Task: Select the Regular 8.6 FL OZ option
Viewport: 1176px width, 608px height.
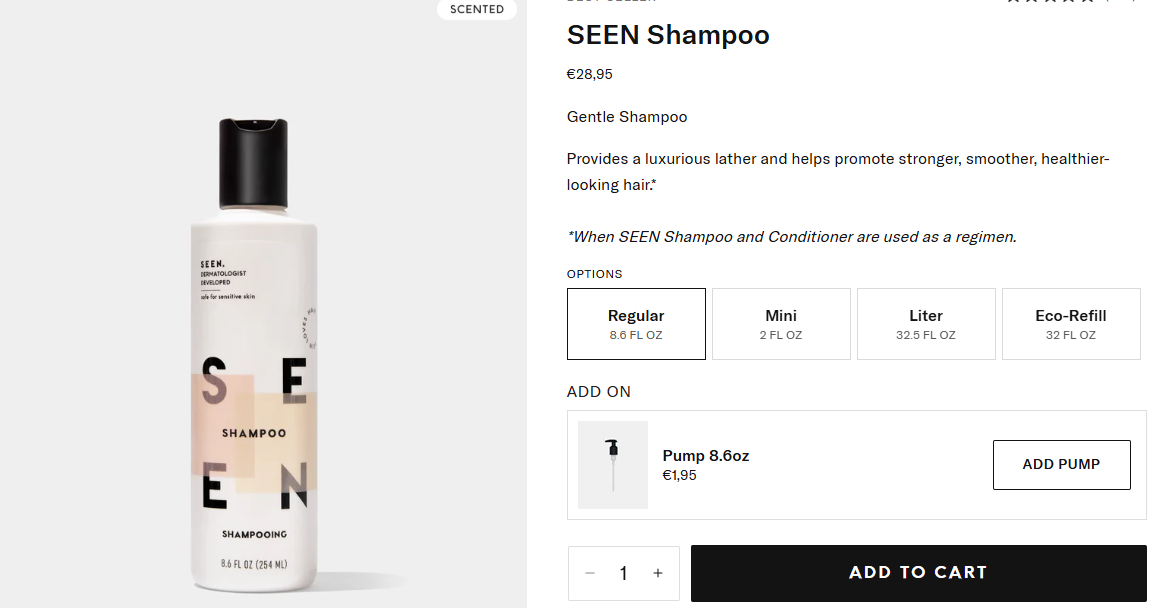Action: pyautogui.click(x=636, y=324)
